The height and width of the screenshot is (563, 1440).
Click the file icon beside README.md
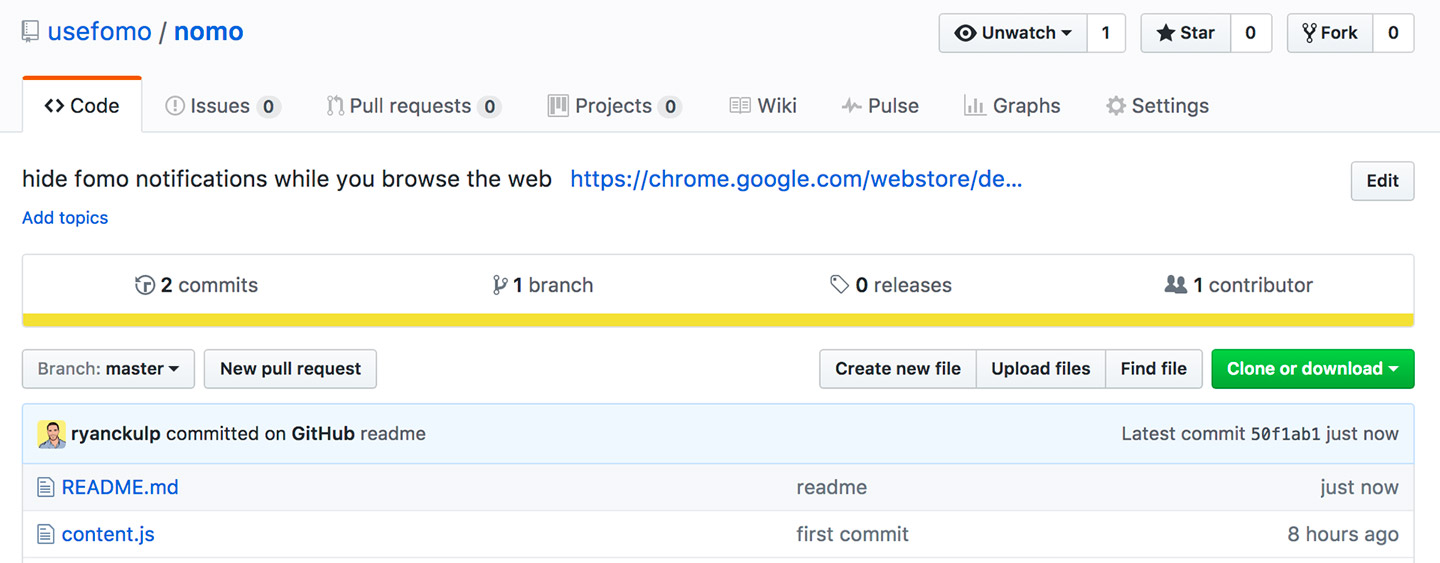tap(45, 488)
